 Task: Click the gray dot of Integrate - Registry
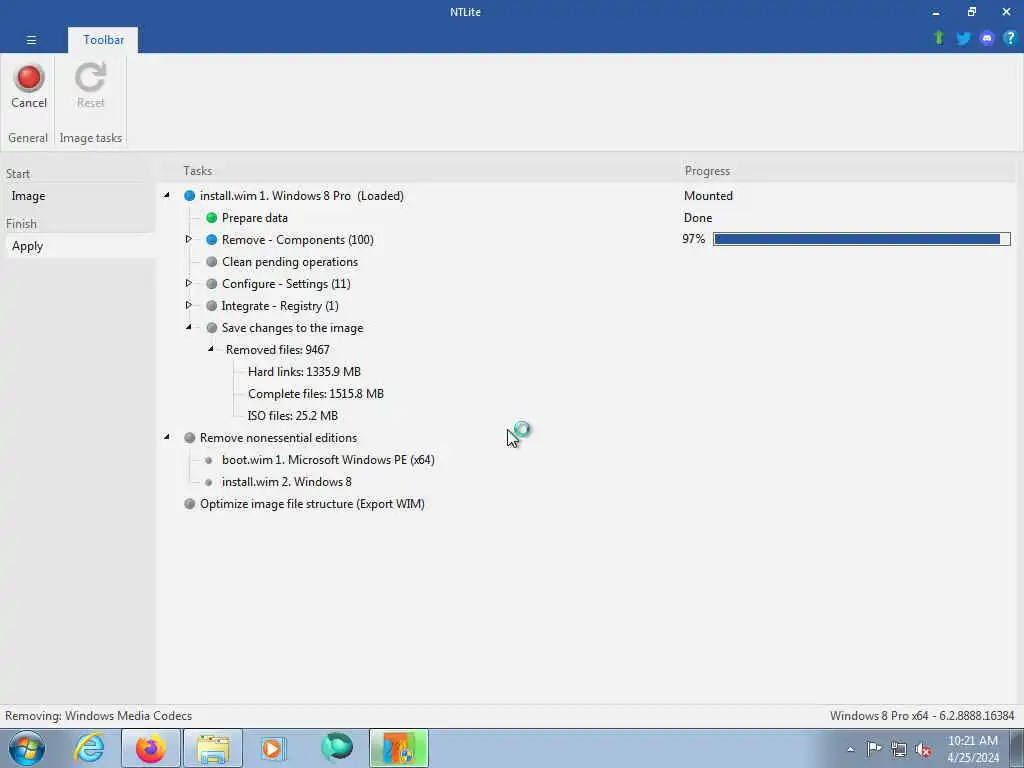[212, 306]
